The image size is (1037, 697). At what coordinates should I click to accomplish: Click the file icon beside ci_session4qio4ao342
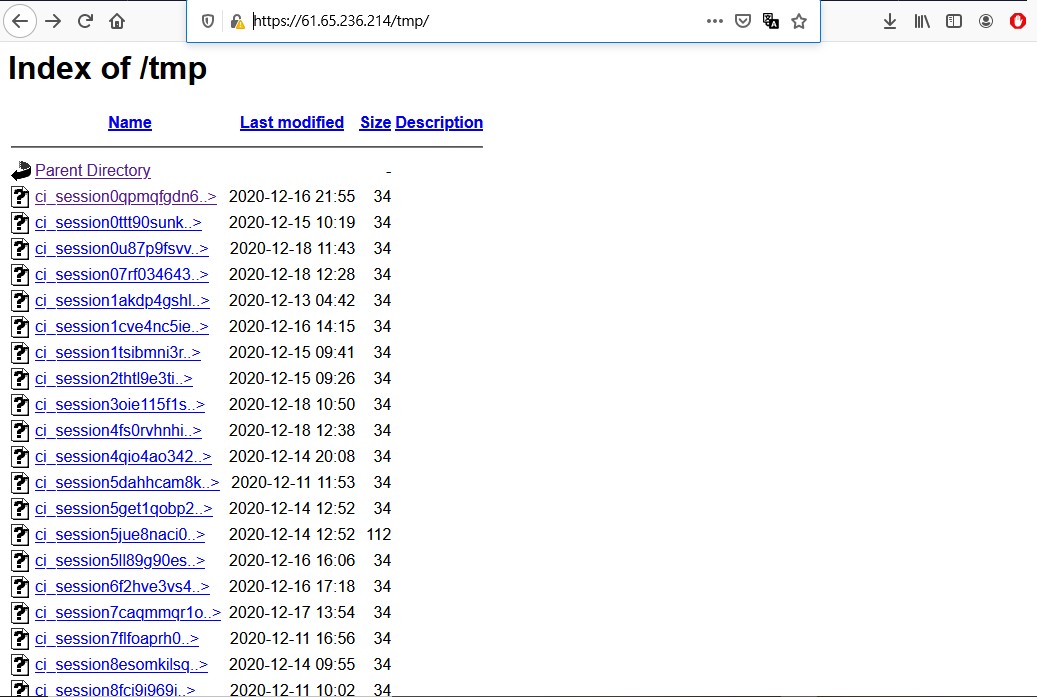21,456
